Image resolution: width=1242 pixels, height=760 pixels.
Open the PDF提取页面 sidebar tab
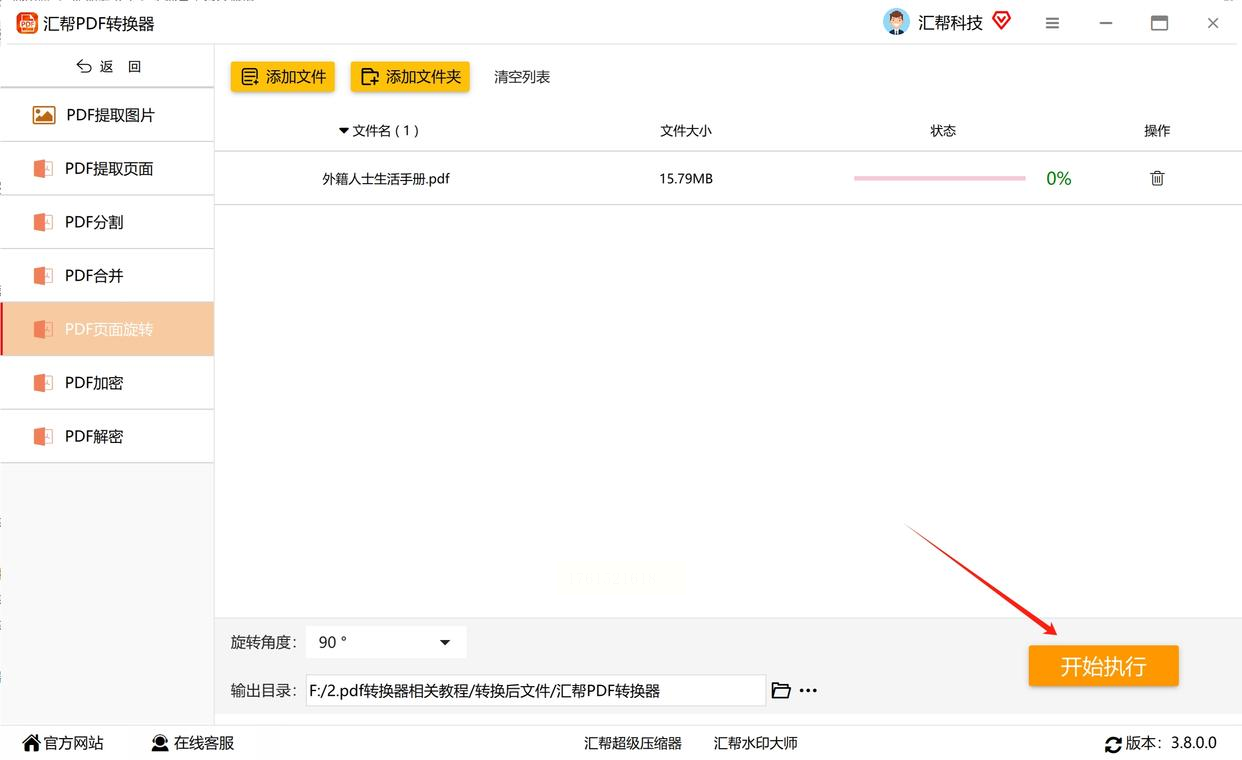107,168
